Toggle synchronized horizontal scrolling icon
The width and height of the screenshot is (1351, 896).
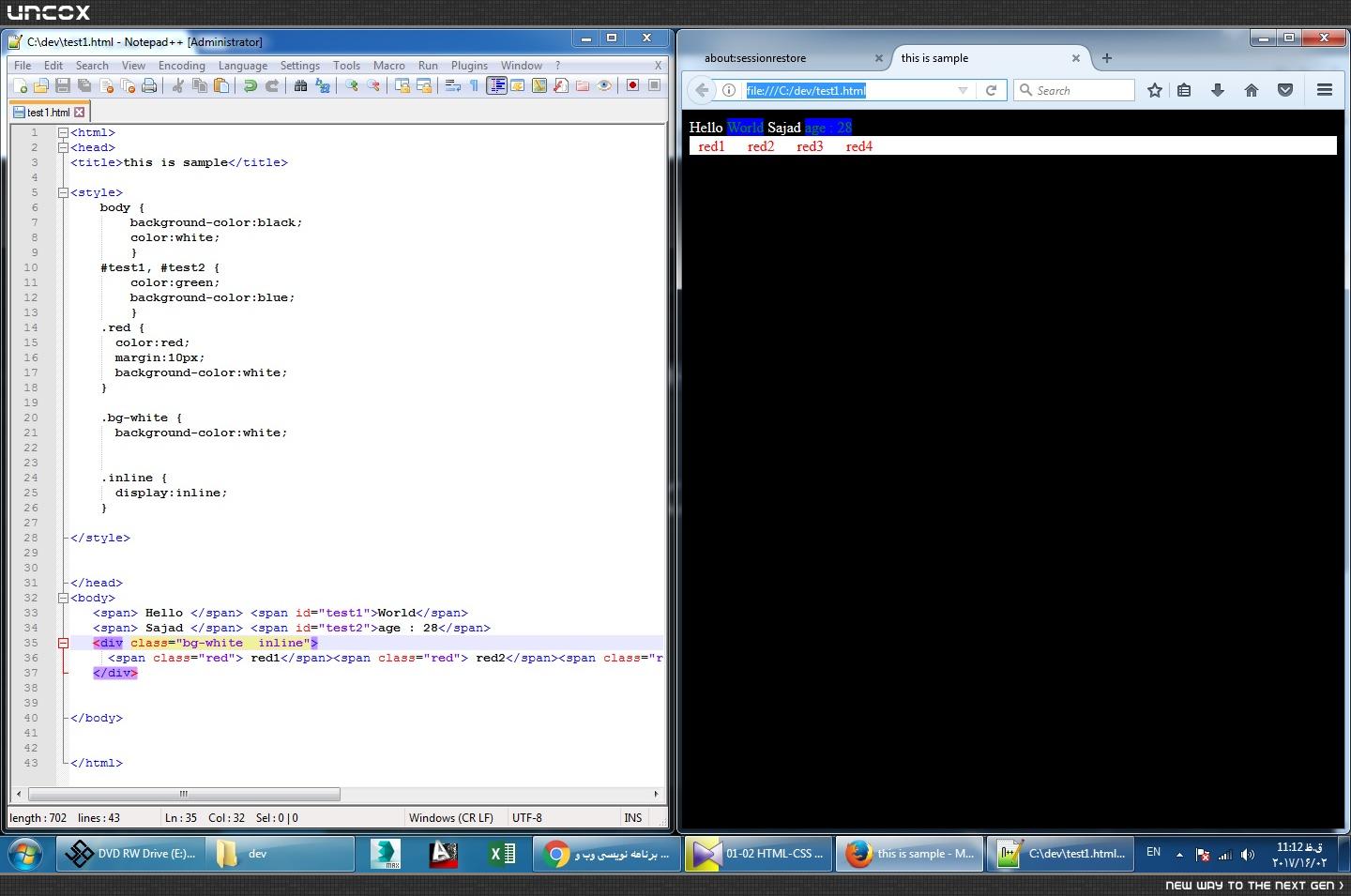point(424,86)
